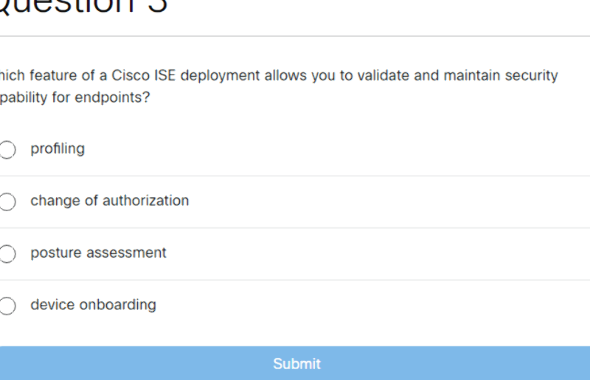Click the 'posture assessment' answer text

point(98,253)
